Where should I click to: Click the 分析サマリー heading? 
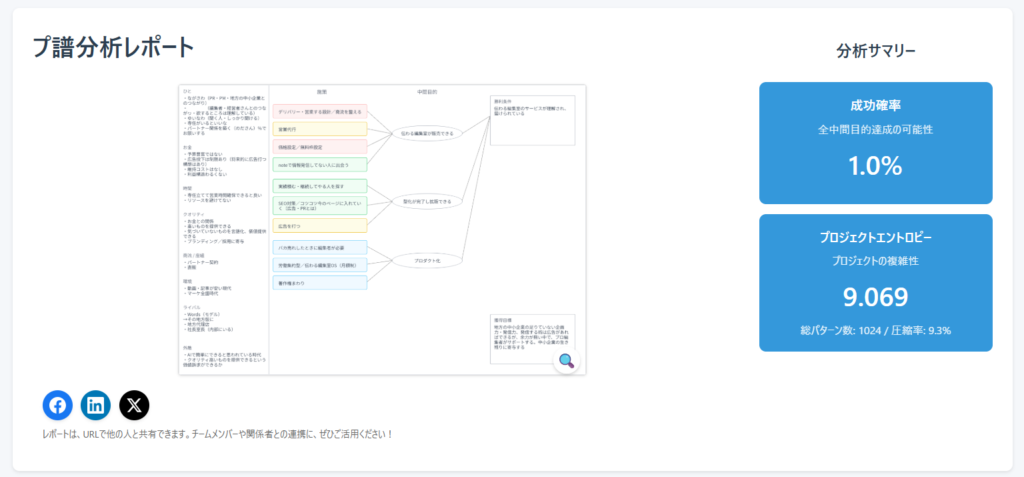[x=876, y=52]
